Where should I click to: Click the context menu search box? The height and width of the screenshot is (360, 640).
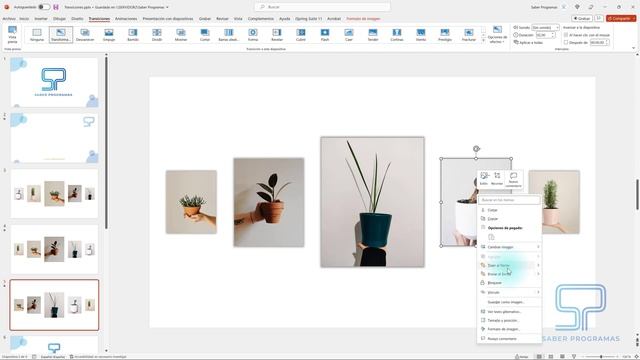point(509,200)
